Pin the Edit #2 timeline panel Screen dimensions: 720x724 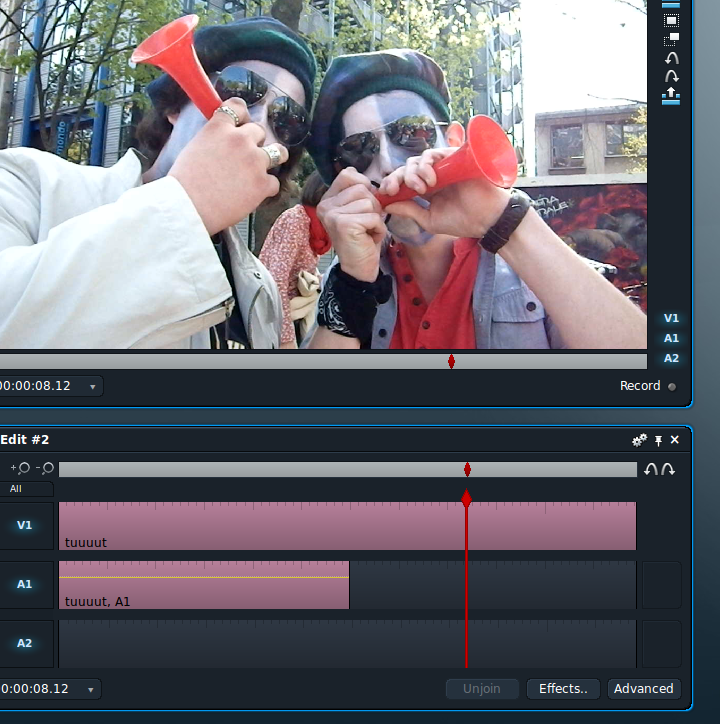pos(658,440)
